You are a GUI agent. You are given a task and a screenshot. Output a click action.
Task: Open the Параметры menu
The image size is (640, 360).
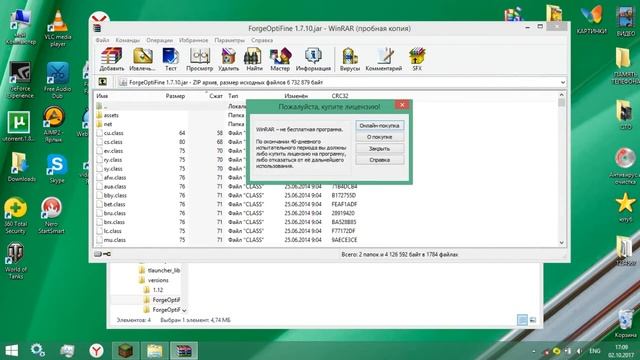click(x=229, y=40)
